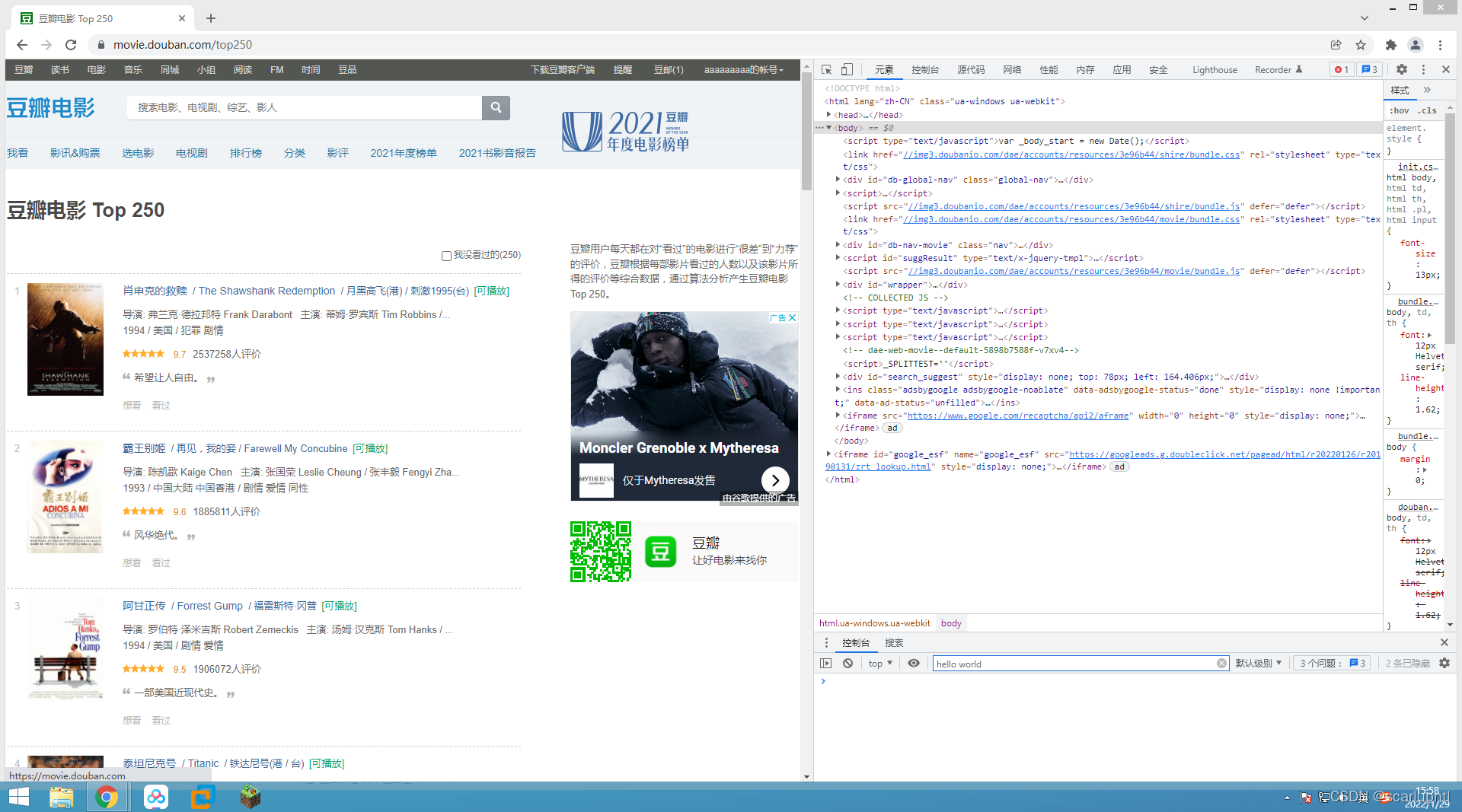Reload the Douban page
Viewport: 1462px width, 812px height.
pyautogui.click(x=71, y=45)
